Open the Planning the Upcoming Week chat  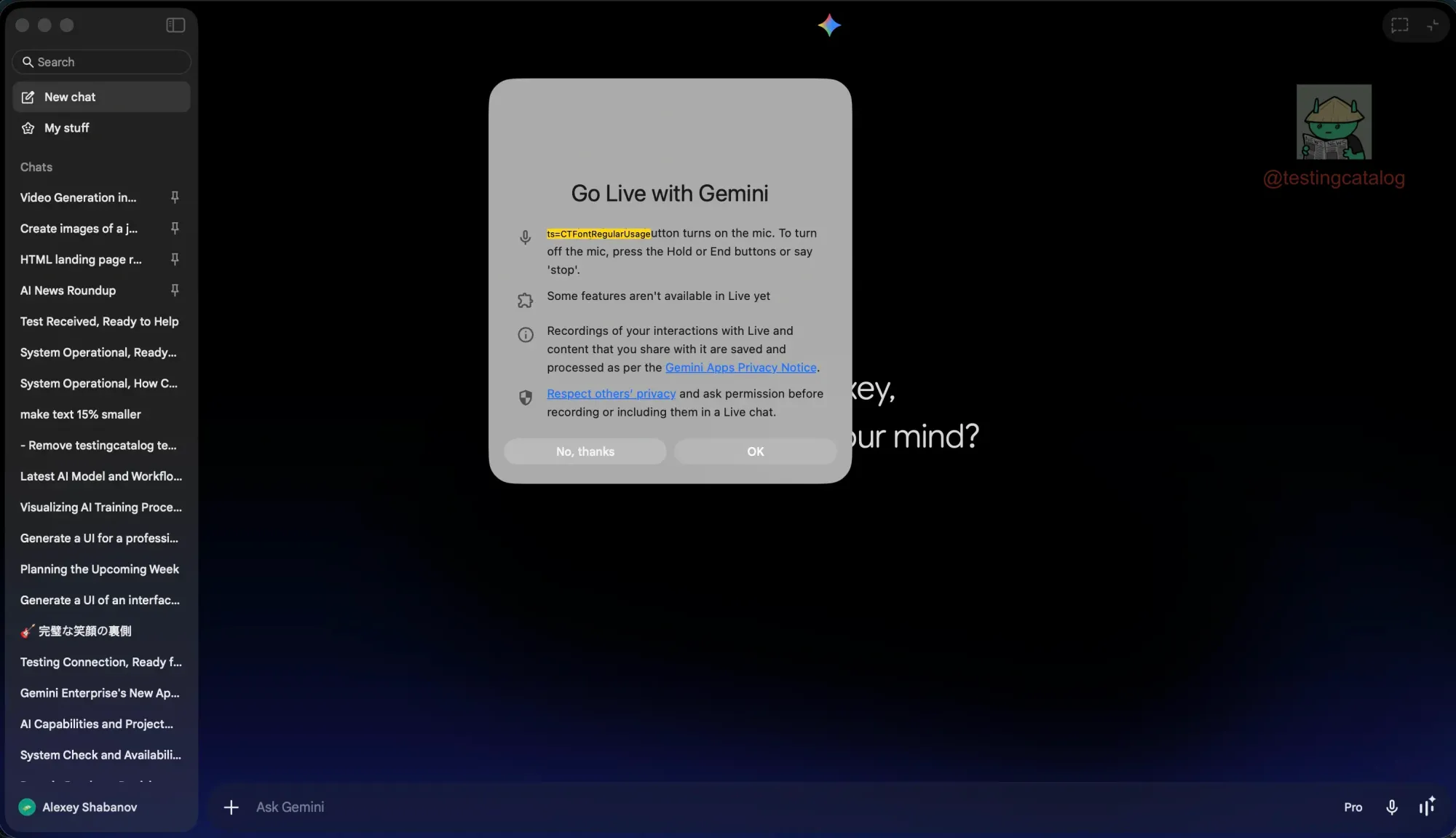(100, 569)
